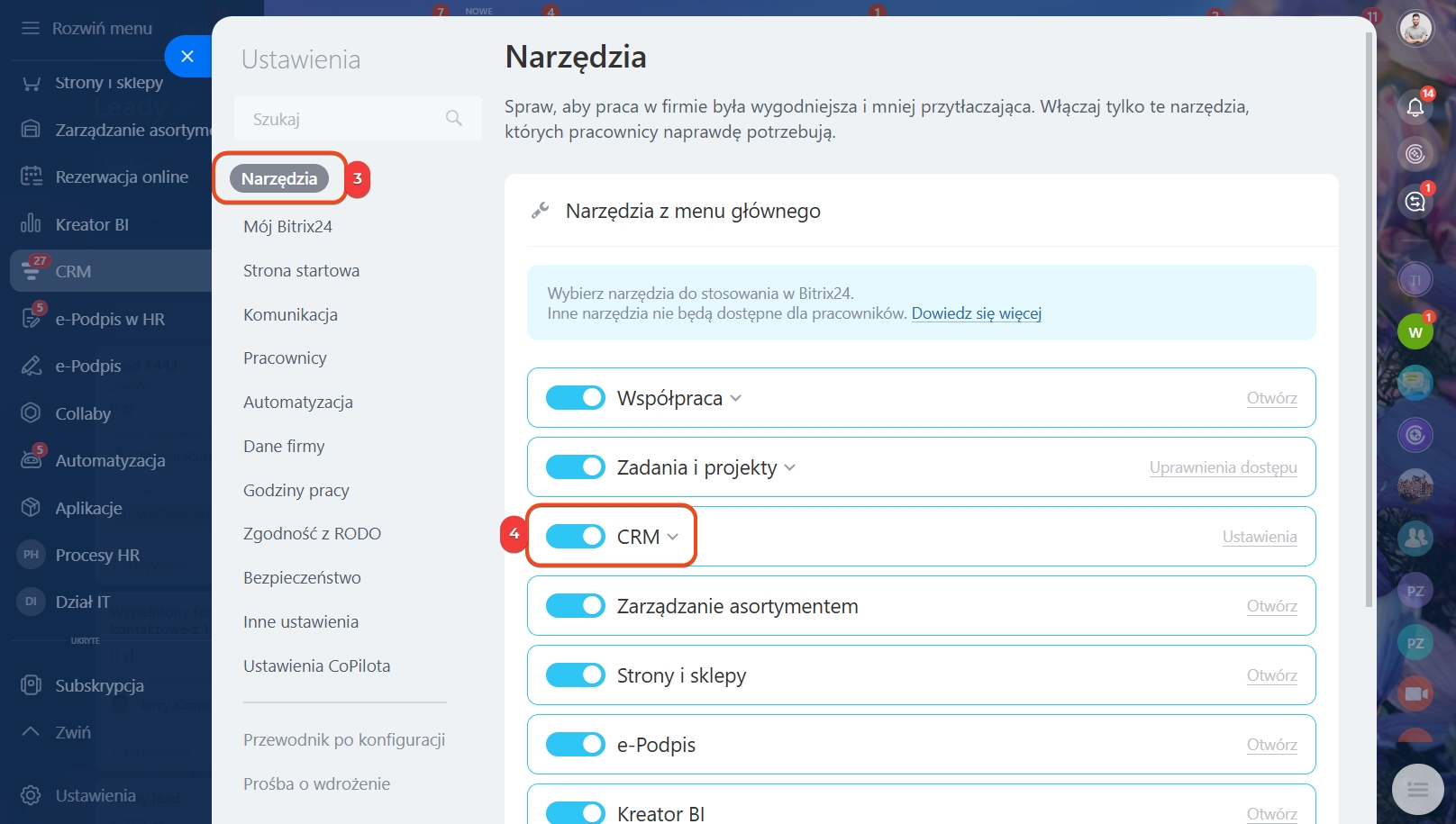Select Komunikacja settings section
This screenshot has height=824, width=1456.
pyautogui.click(x=290, y=314)
